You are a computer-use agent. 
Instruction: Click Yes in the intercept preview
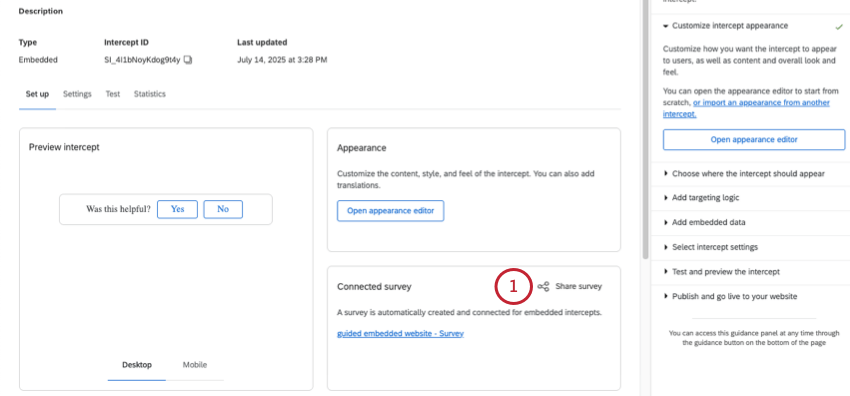click(177, 209)
